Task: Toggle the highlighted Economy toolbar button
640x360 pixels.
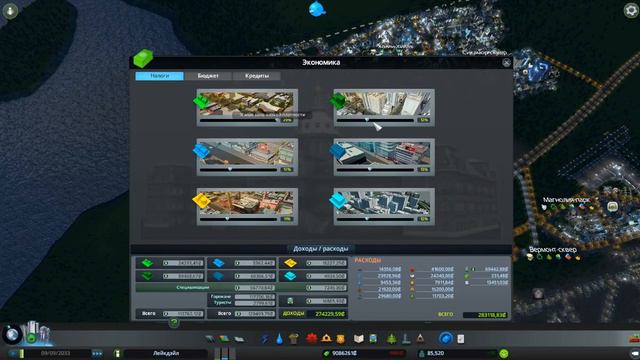Action: [x=446, y=338]
